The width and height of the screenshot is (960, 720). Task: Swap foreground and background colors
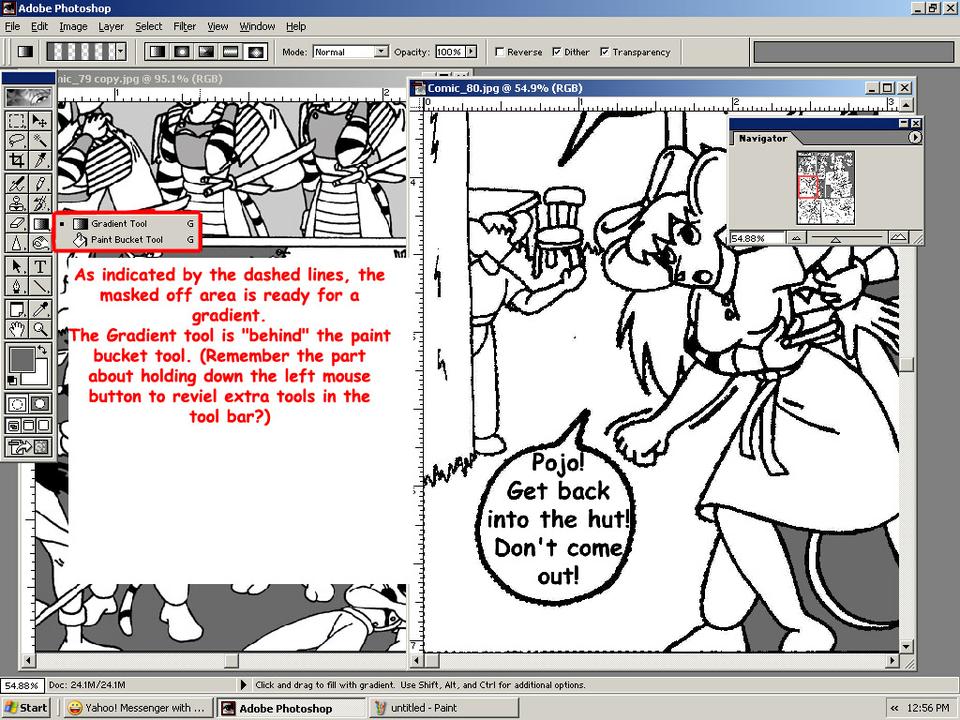[x=42, y=350]
